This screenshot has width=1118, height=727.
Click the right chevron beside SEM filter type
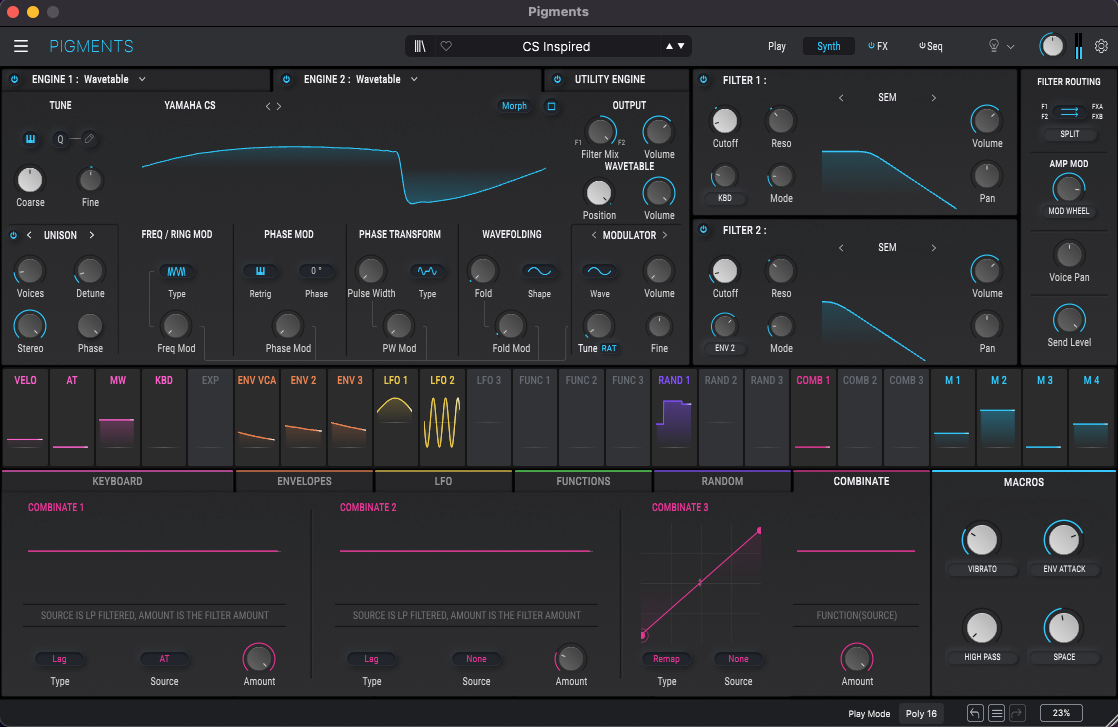point(933,97)
